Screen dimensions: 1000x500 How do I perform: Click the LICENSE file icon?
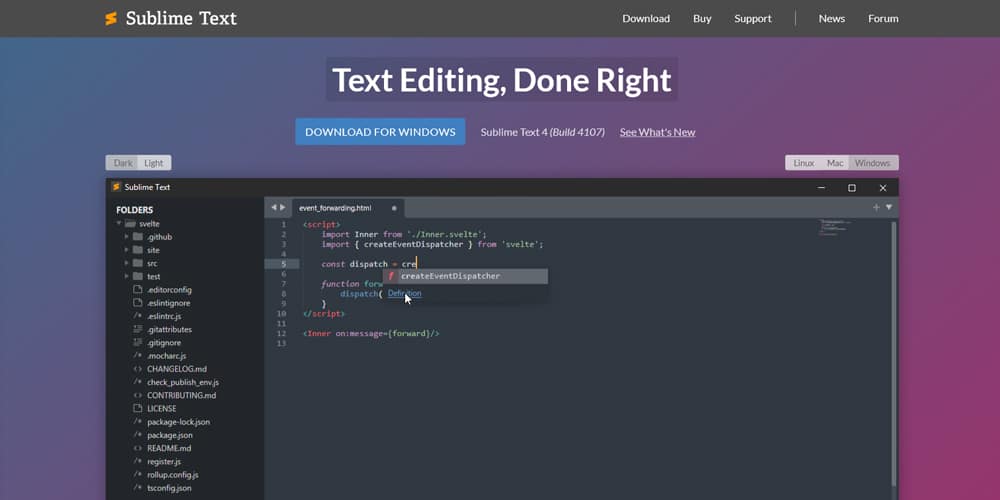click(137, 408)
